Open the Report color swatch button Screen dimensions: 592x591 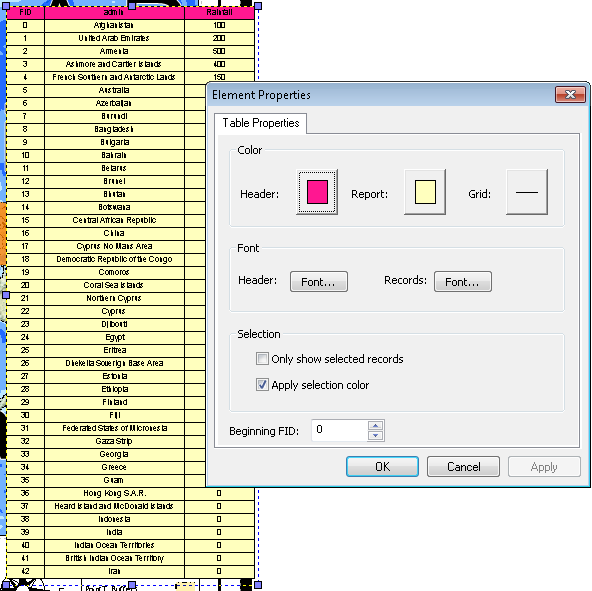tap(425, 192)
